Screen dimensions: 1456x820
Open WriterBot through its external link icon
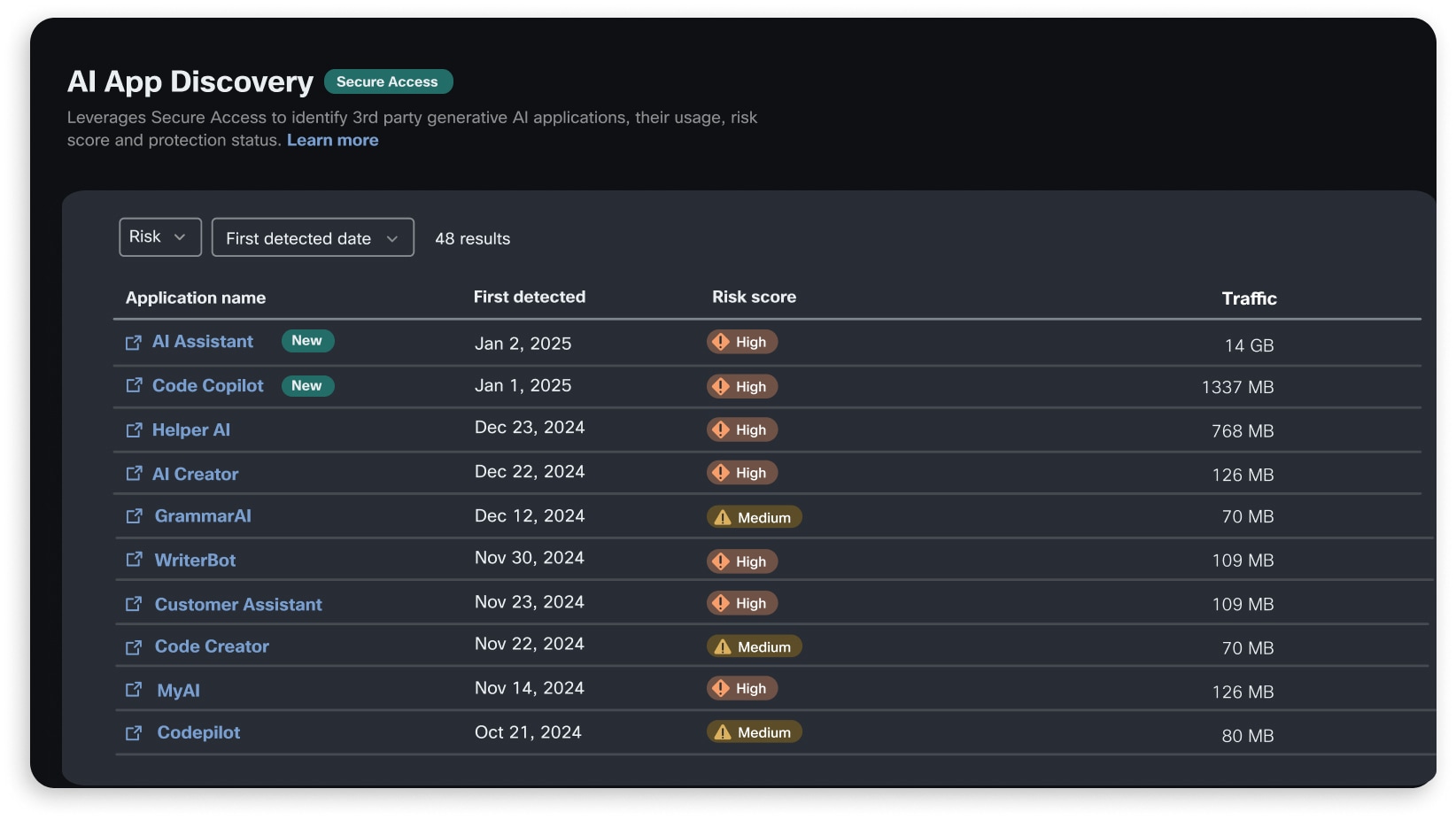point(134,560)
